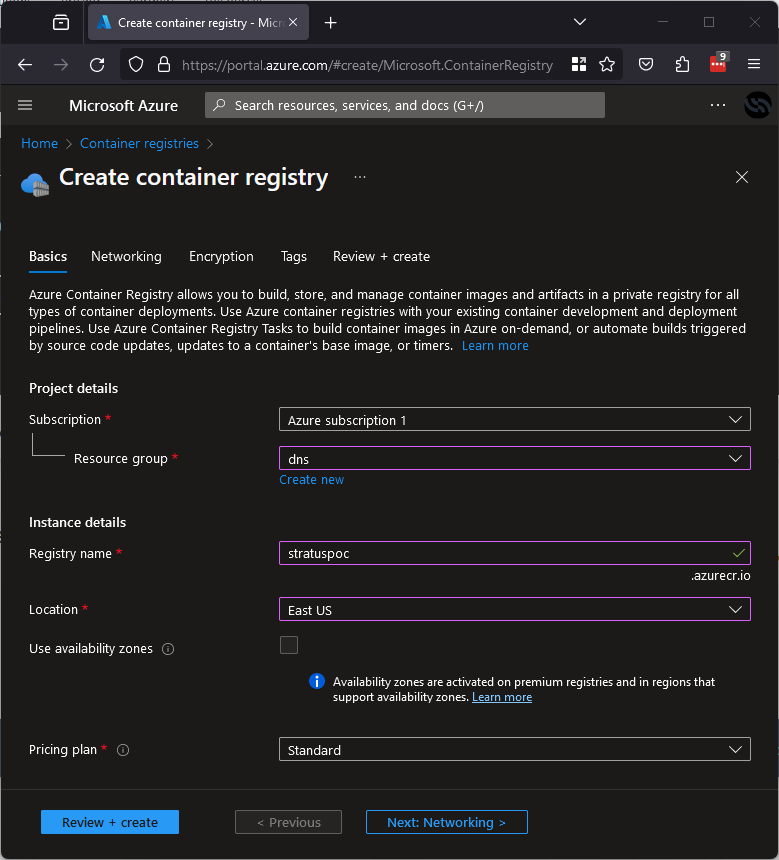Expand the Pricing plan dropdown
The image size is (779, 860).
tap(515, 749)
